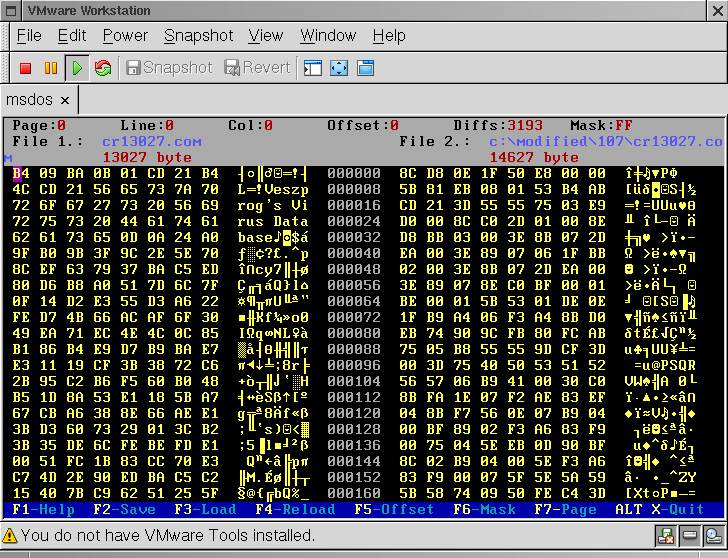The height and width of the screenshot is (558, 728).
Task: Open the Help menu
Action: pos(389,36)
